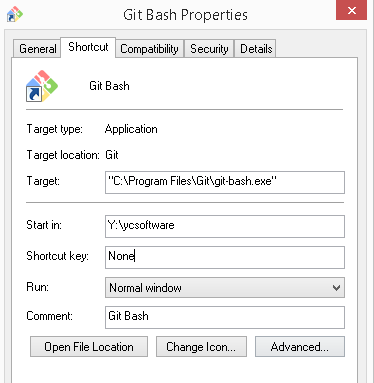The image size is (374, 383).
Task: Close the Git Bash Properties dialog
Action: 351,10
